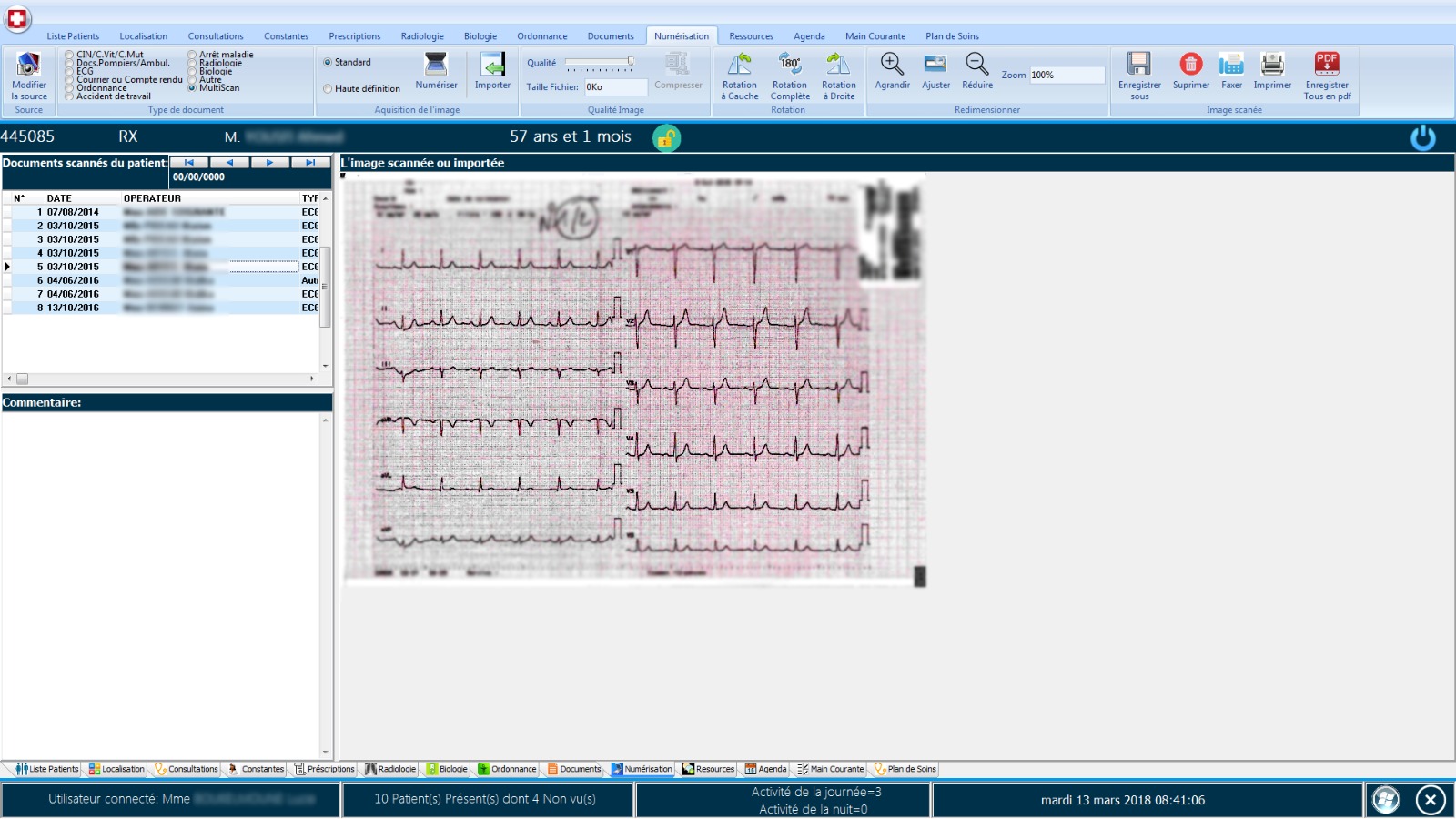This screenshot has width=1456, height=819.
Task: Open Ordonnance in bottom tab bar
Action: click(507, 770)
